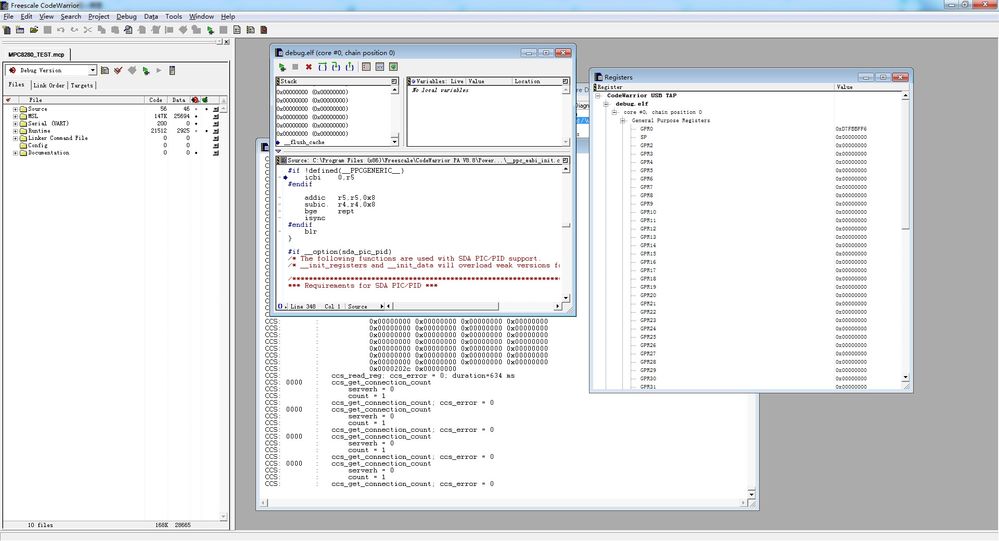This screenshot has height=541, width=999.
Task: Collapse the CodeWarrior USB TAP node
Action: coord(598,96)
